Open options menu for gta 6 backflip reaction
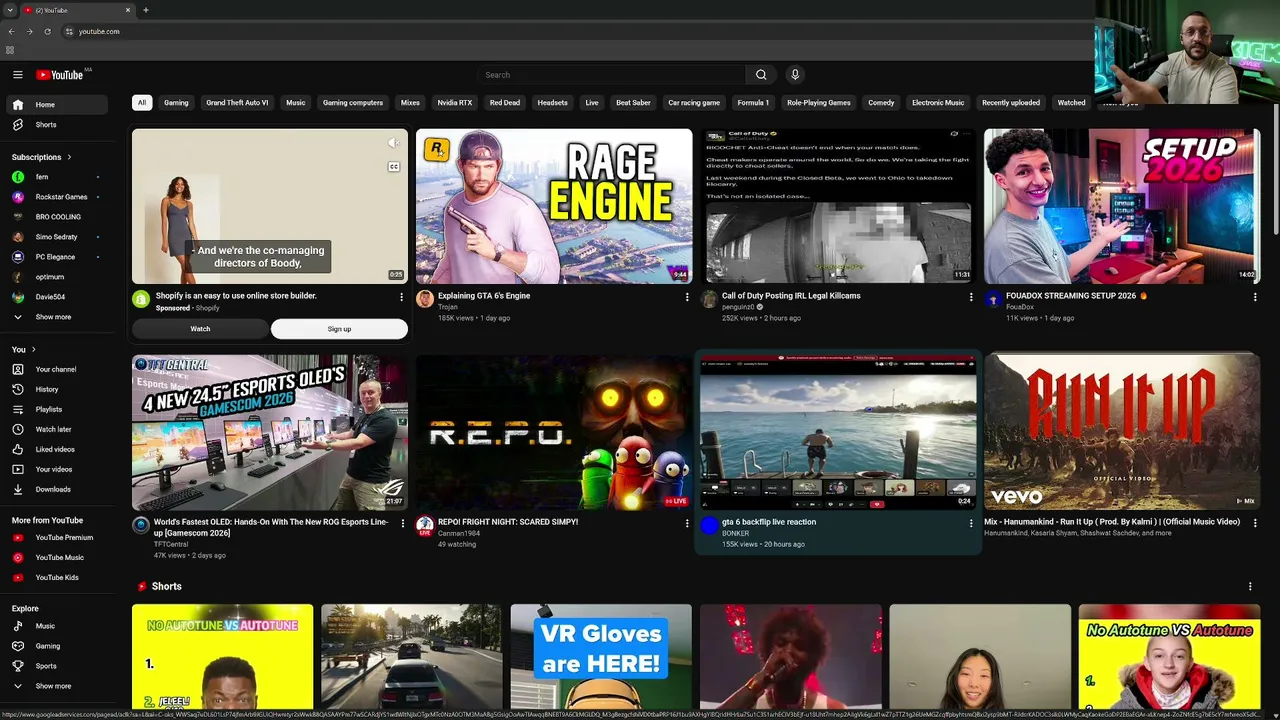The width and height of the screenshot is (1280, 720). point(971,523)
